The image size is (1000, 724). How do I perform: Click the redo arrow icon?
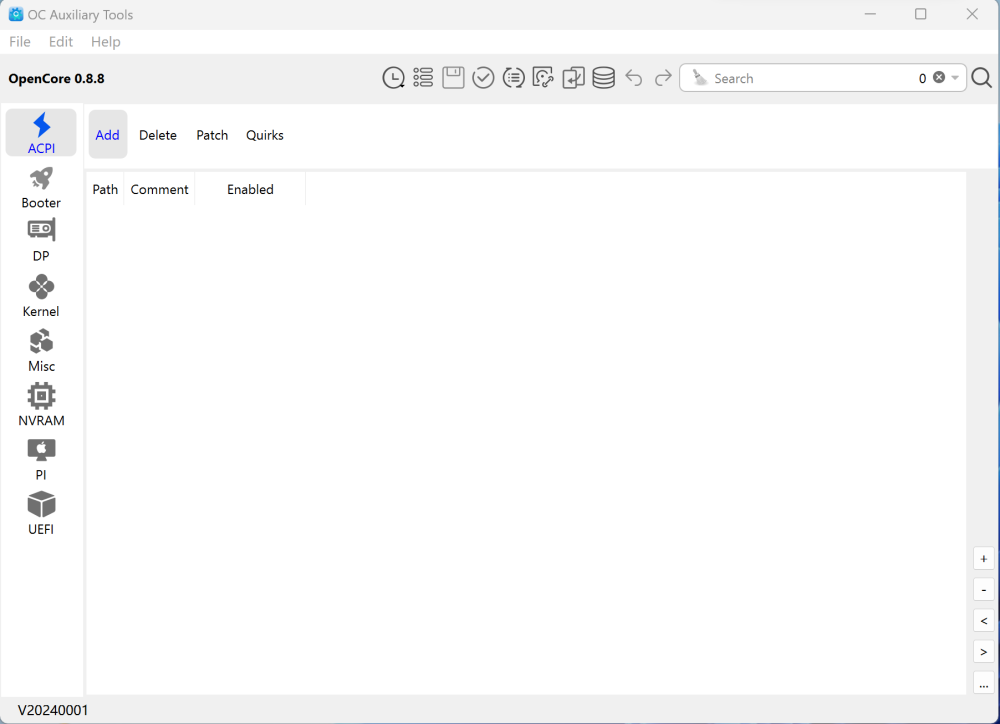pos(663,78)
